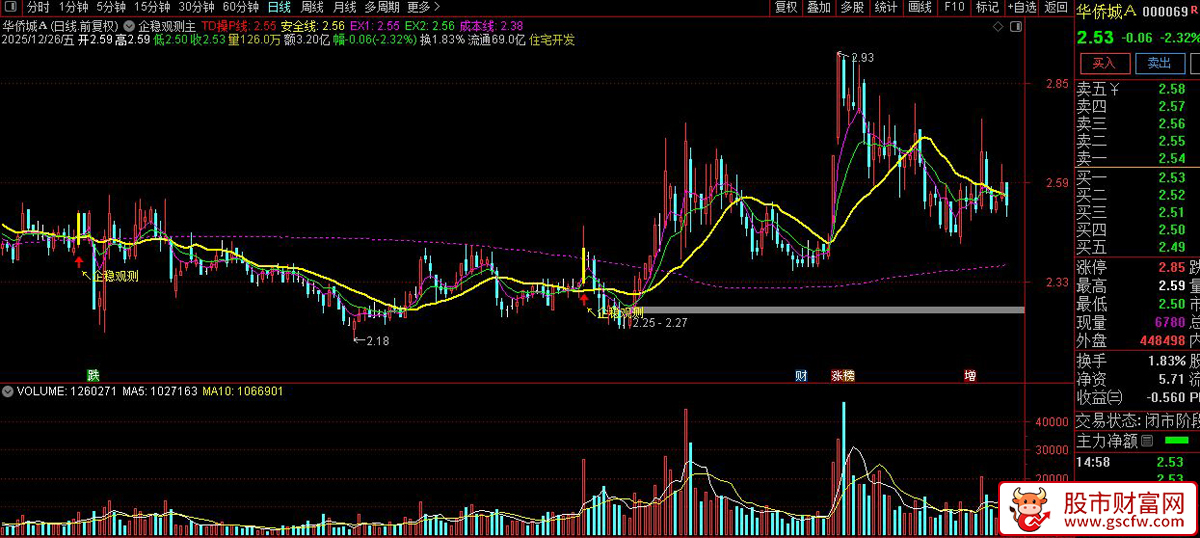Viewport: 1200px width, 538px height.
Task: Click the 买一 price 2.53 row
Action: pos(1137,179)
